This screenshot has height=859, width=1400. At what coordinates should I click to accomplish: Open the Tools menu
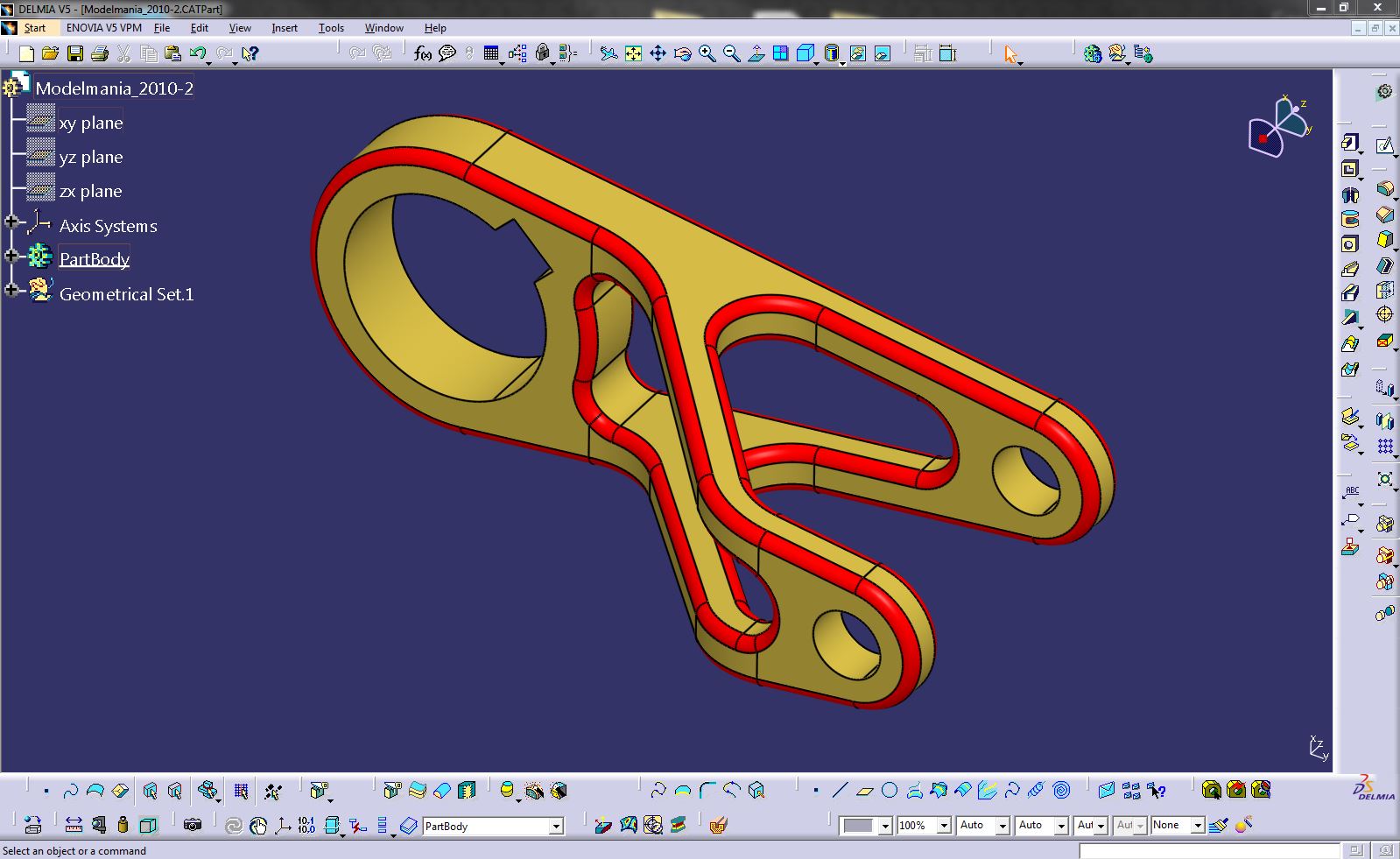331,27
